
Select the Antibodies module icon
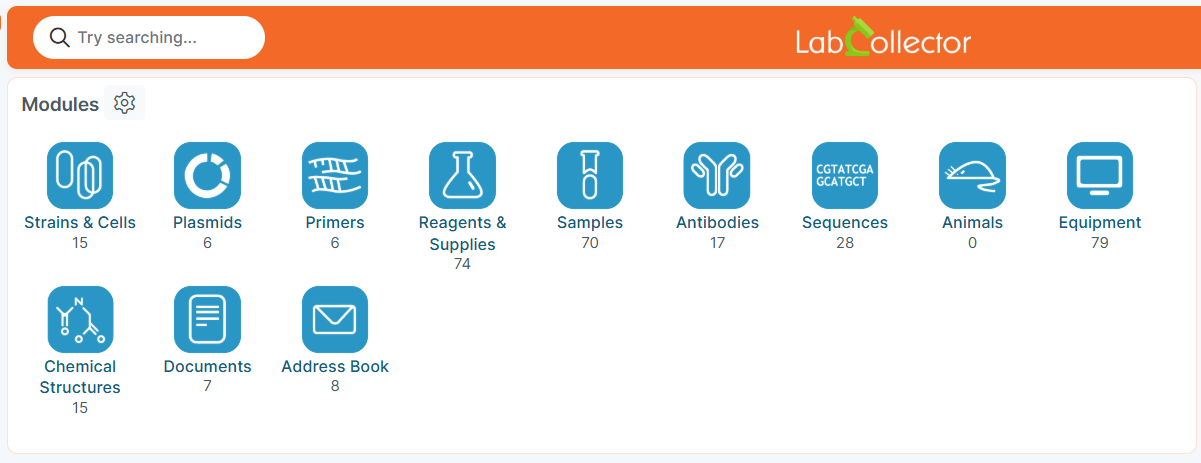[x=717, y=175]
